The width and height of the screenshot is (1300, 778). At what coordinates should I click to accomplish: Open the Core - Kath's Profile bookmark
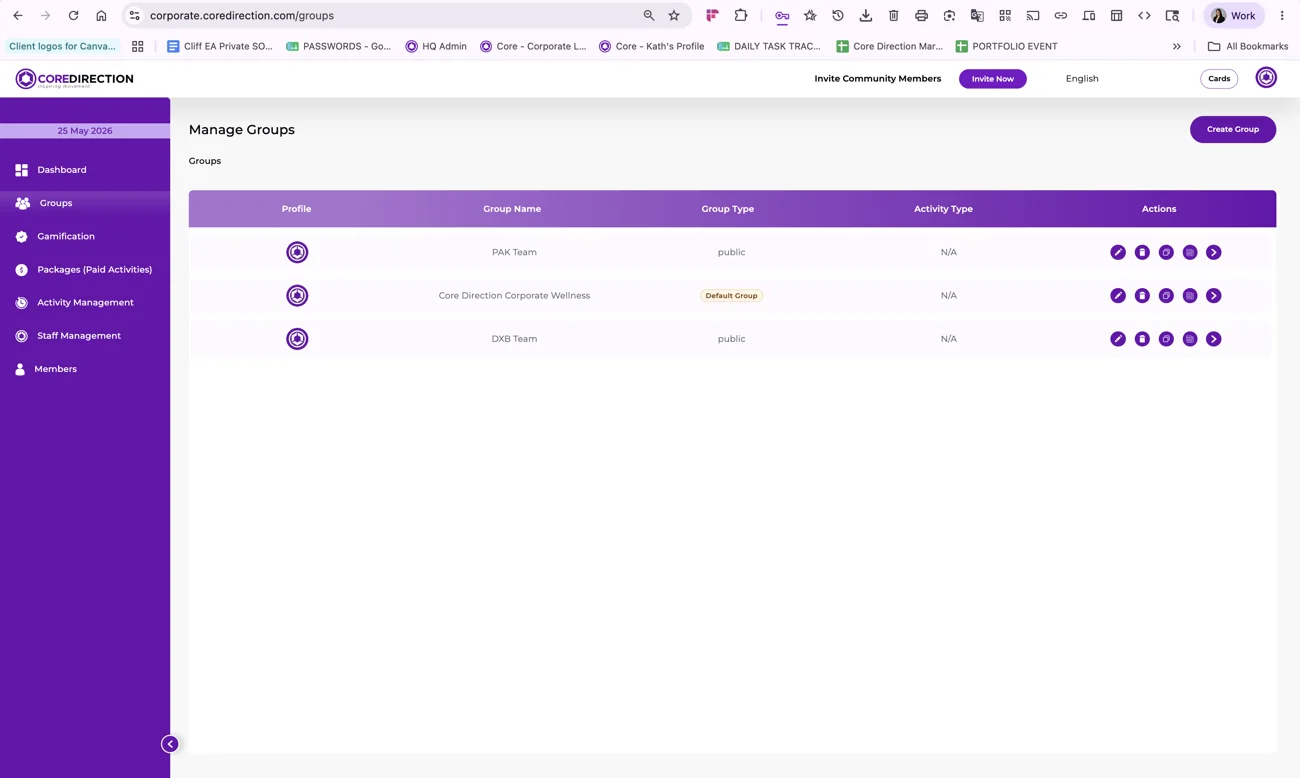tap(651, 46)
